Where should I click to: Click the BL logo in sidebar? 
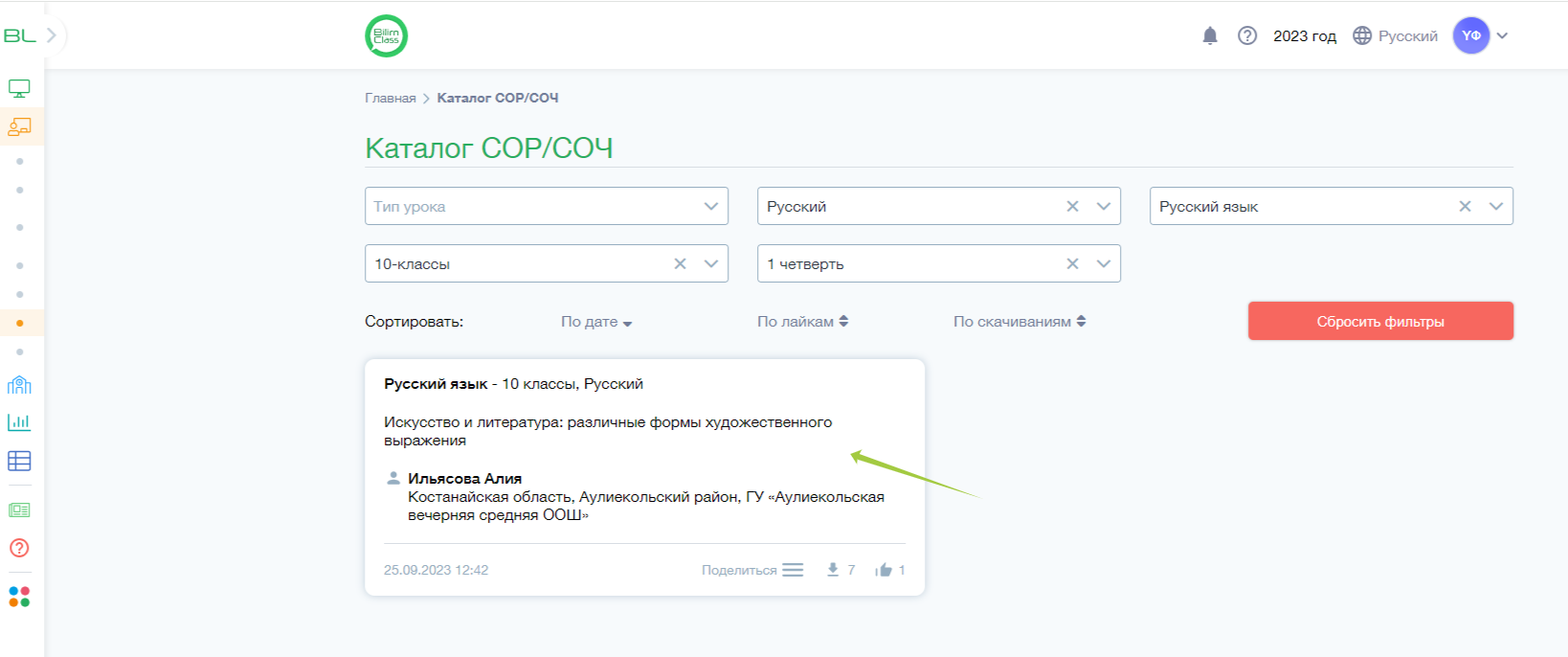(x=20, y=35)
